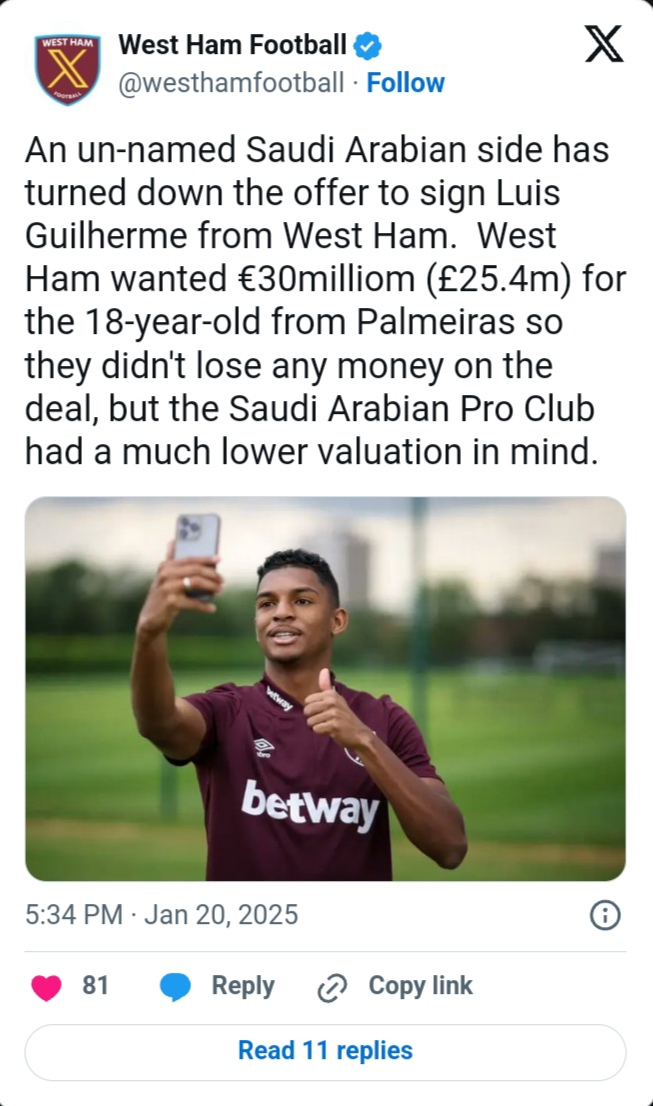
Task: Open the tweet info icon
Action: coord(604,915)
